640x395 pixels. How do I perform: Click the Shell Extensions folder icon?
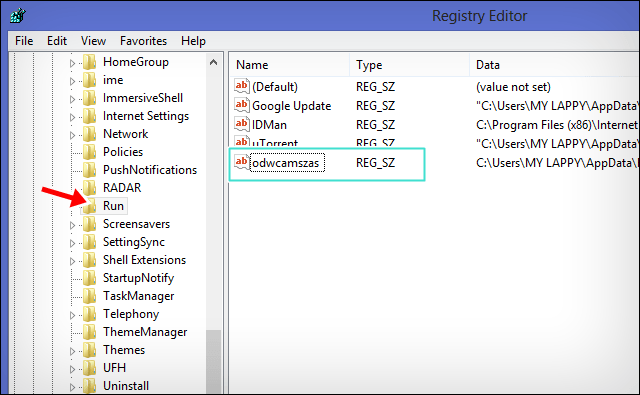tap(89, 260)
